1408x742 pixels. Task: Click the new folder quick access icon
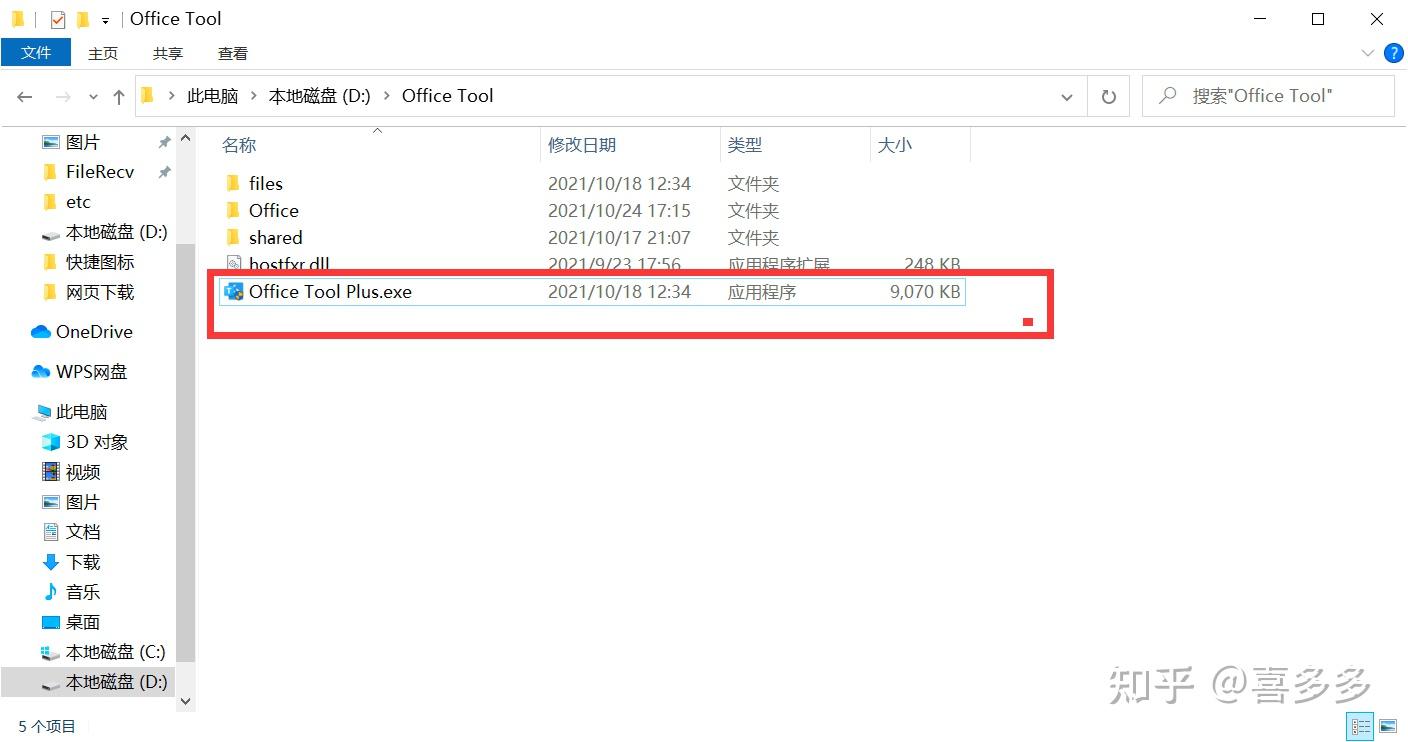83,19
